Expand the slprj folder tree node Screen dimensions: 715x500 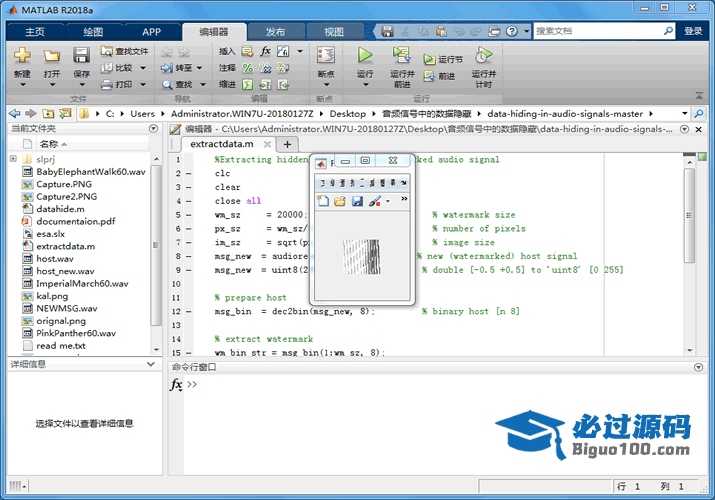(13, 159)
